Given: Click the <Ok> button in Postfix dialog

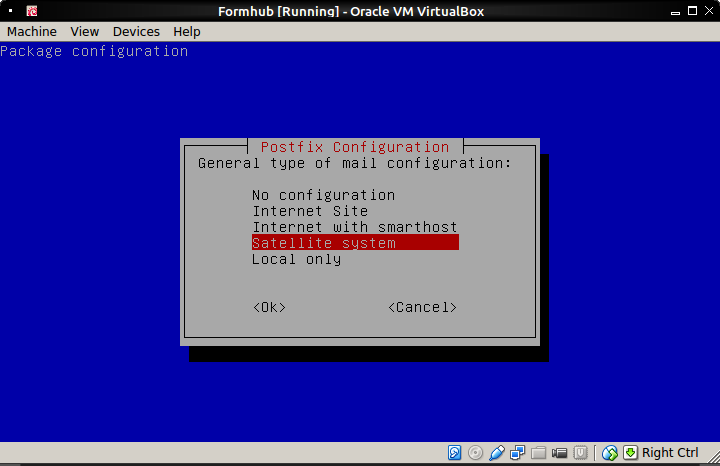Looking at the screenshot, I should pos(270,307).
